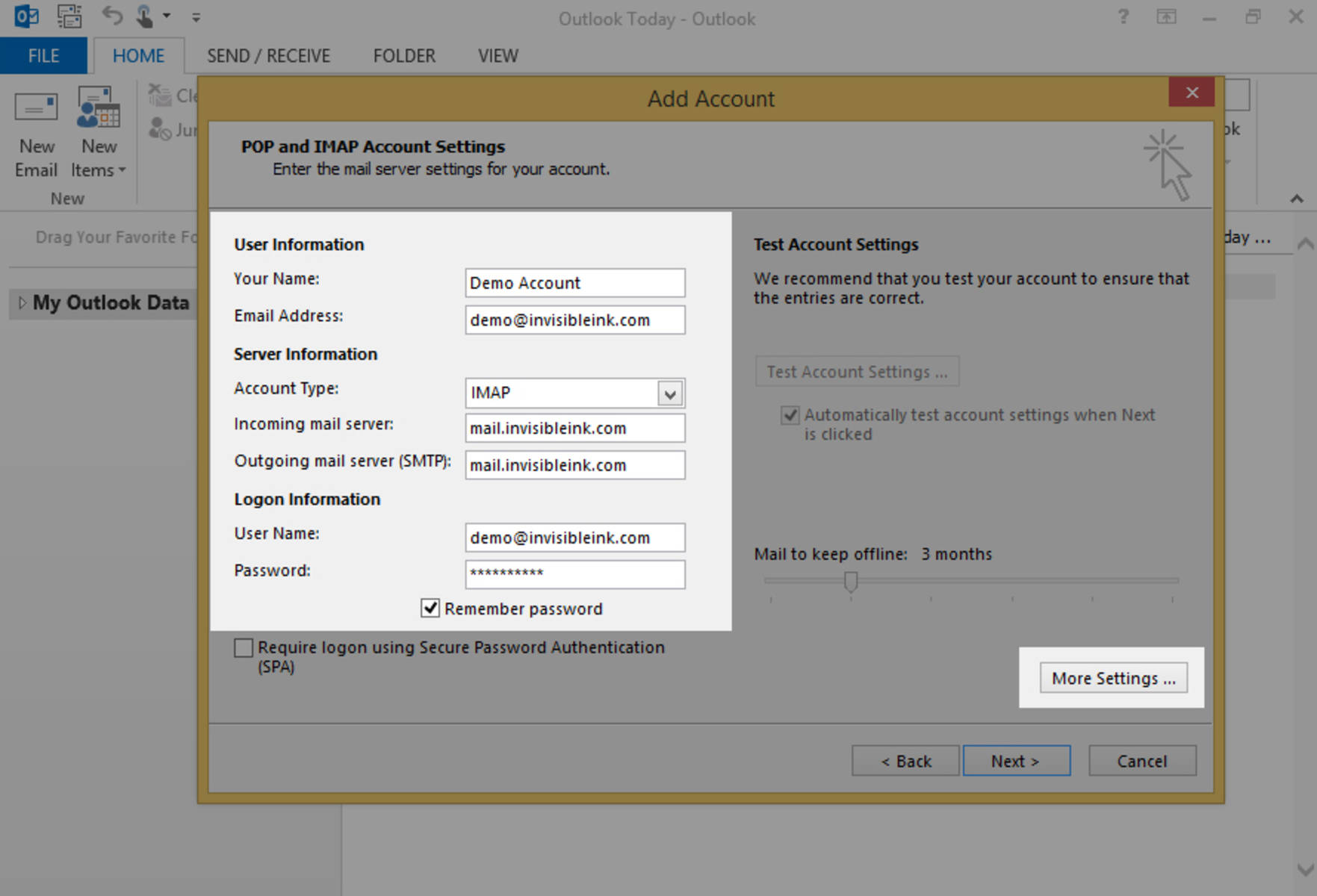Image resolution: width=1317 pixels, height=896 pixels.
Task: Toggle Automatically test account settings checkbox
Action: click(x=790, y=415)
